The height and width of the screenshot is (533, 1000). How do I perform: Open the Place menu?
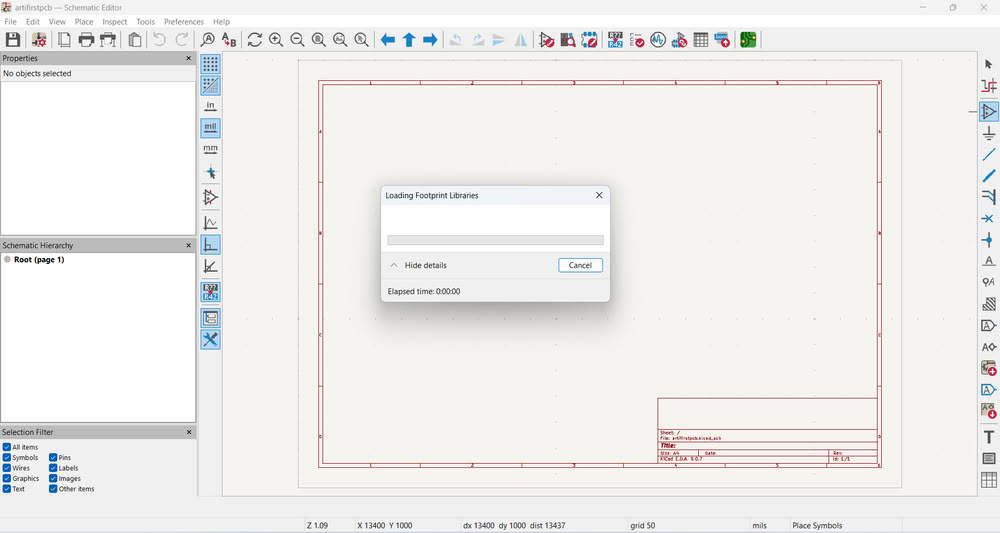coord(84,22)
